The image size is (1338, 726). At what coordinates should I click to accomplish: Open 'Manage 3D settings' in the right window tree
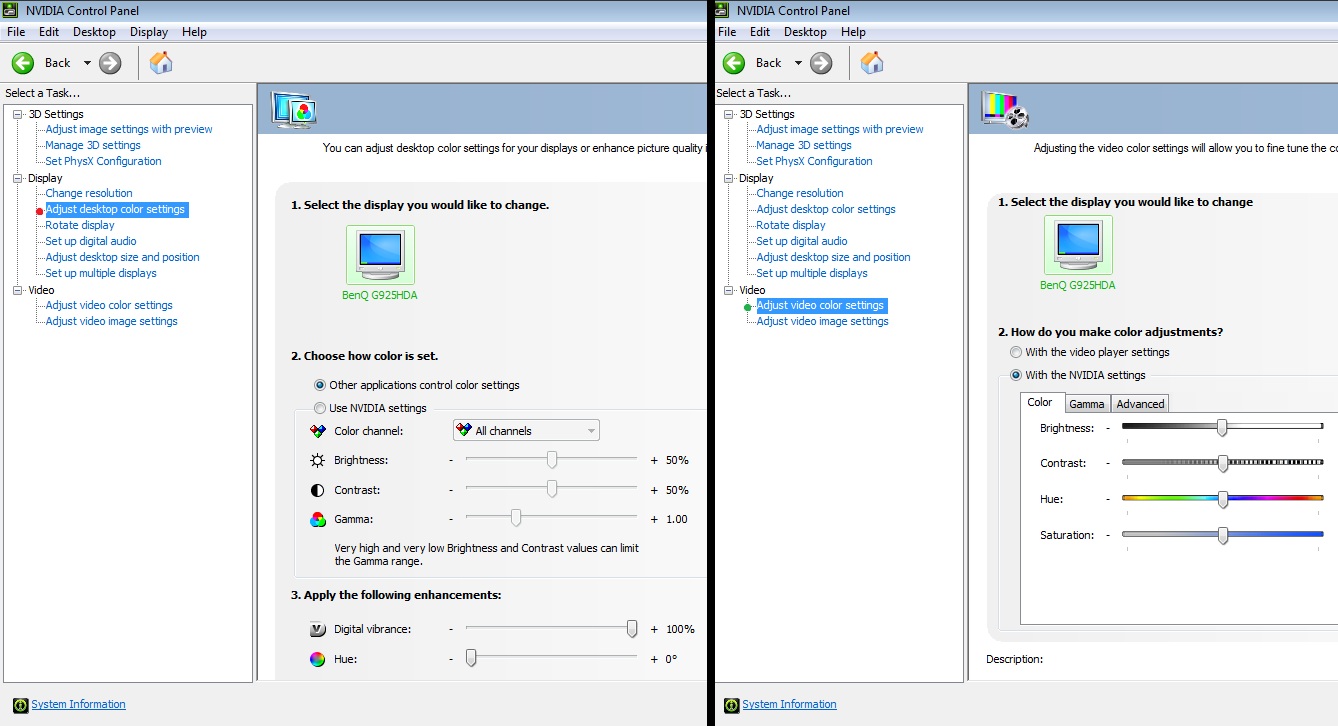(804, 145)
